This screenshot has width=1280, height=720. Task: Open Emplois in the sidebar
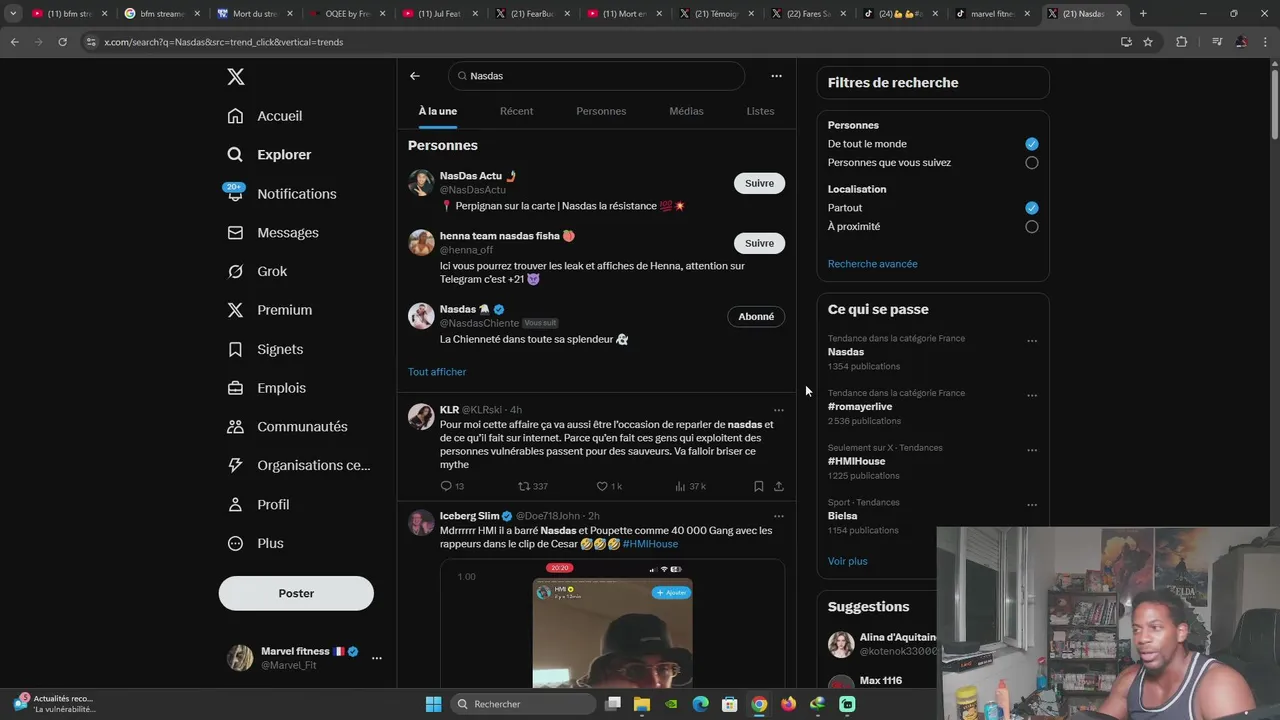click(267, 388)
